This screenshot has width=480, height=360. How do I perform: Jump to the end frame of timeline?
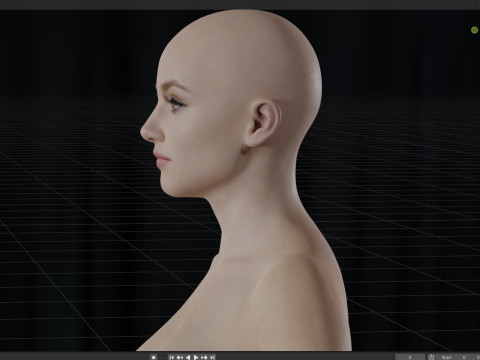212,357
